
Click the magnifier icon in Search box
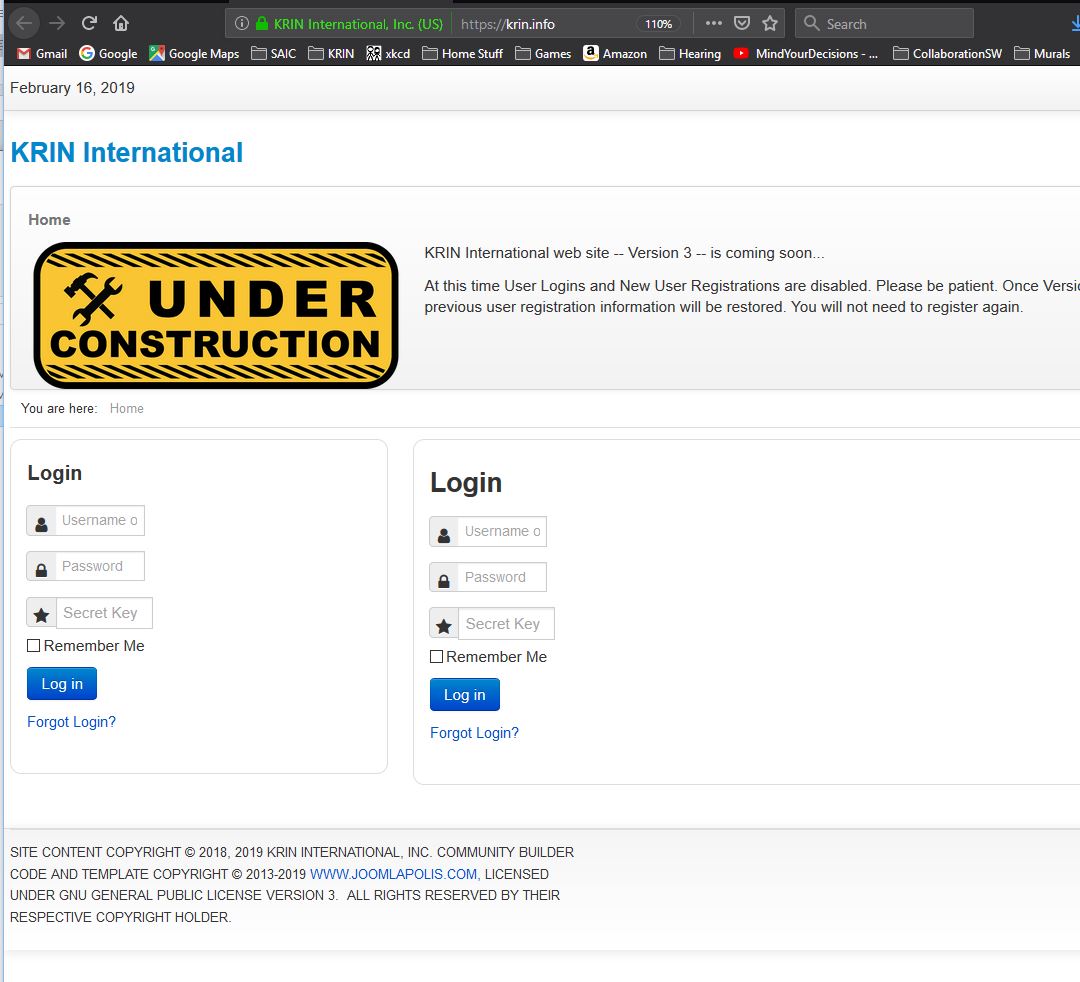812,23
